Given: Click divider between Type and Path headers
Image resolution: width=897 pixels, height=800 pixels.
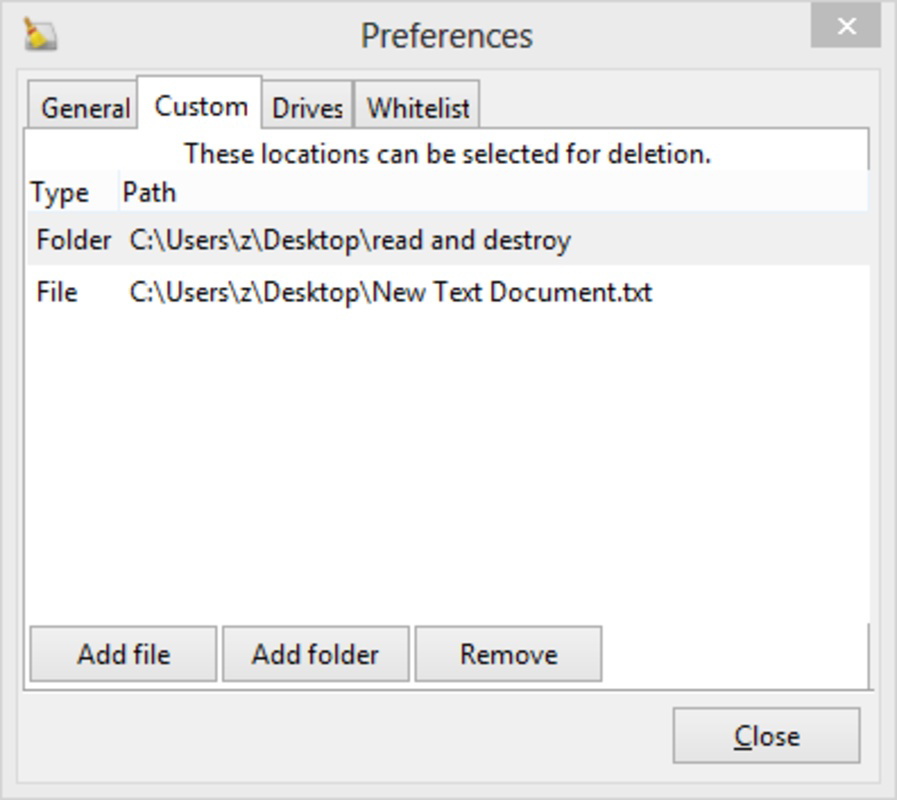Looking at the screenshot, I should click(x=119, y=192).
